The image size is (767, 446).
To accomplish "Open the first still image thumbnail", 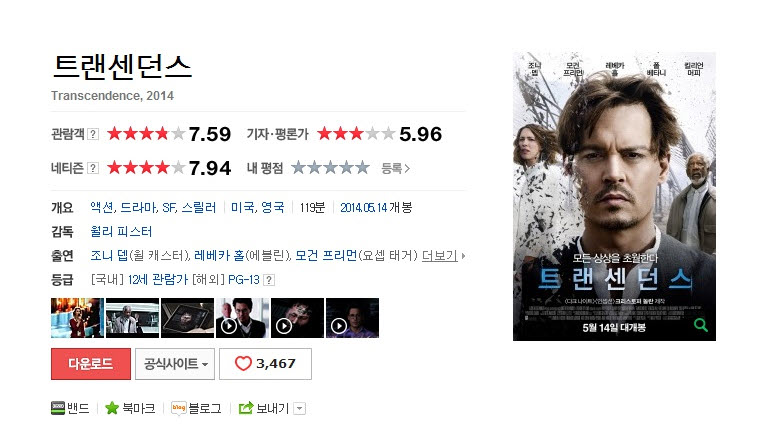I will point(77,318).
